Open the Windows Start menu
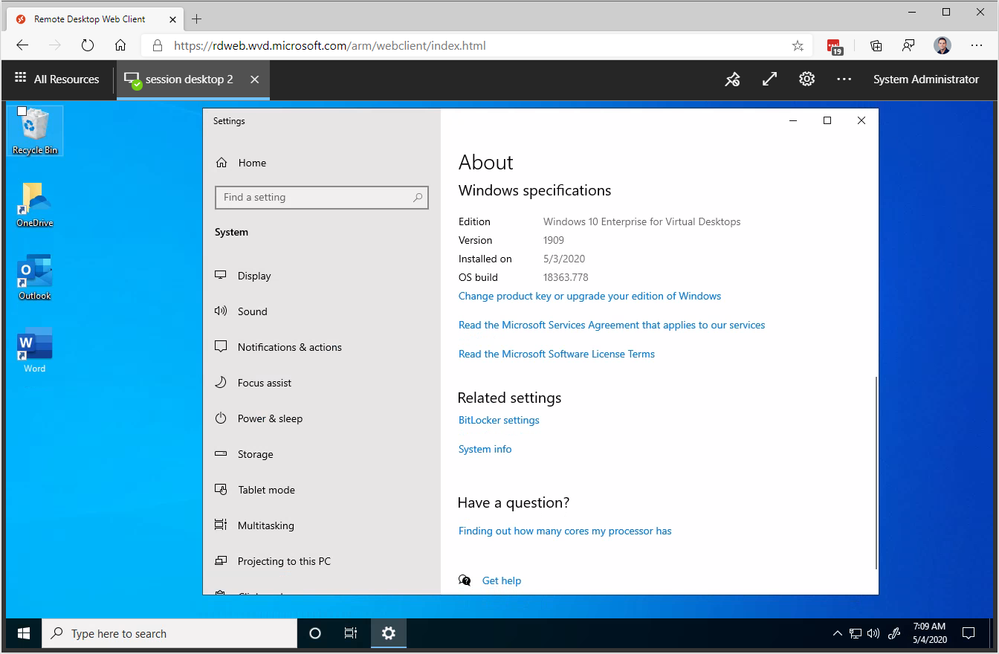Screen dimensions: 999x654 pyautogui.click(x=24, y=634)
